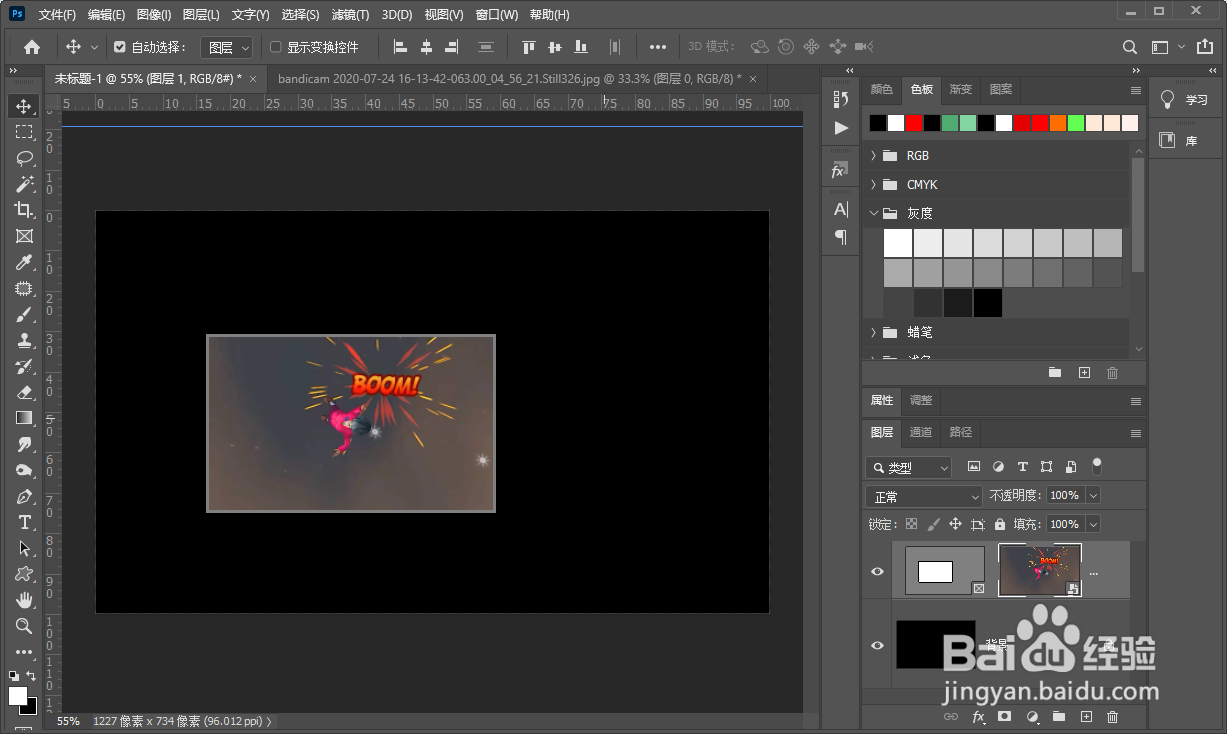Expand the CMYK swatch group
Viewport: 1227px width, 734px height.
(873, 184)
